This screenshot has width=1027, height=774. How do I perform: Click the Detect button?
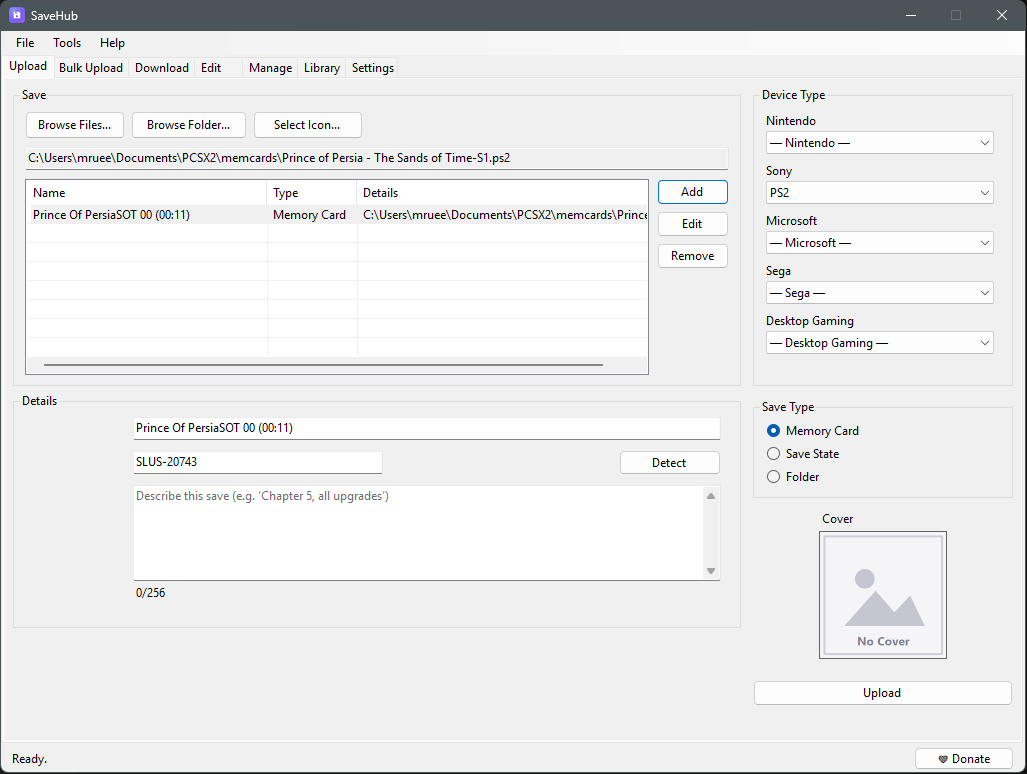point(669,463)
